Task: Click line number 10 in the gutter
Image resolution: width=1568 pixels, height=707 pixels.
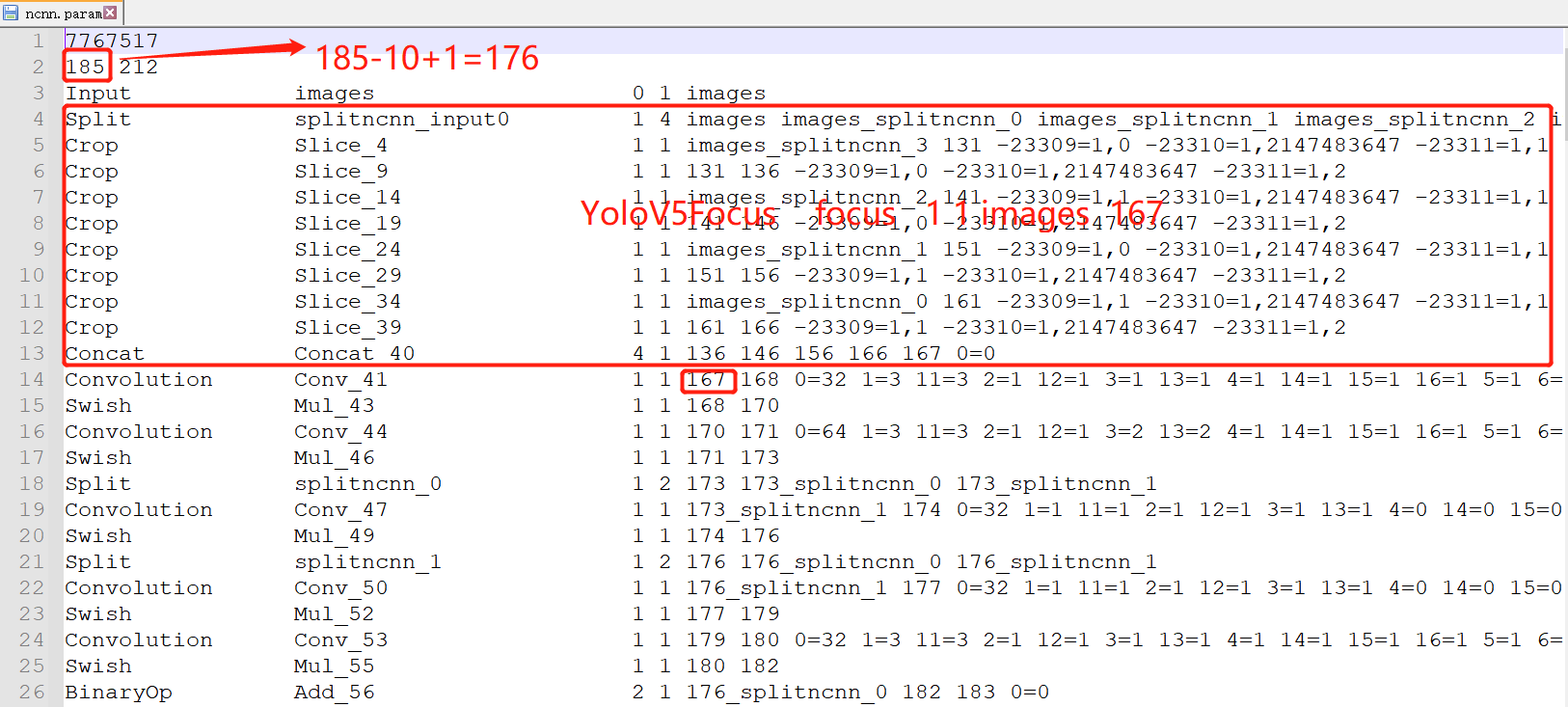Action: pos(32,275)
